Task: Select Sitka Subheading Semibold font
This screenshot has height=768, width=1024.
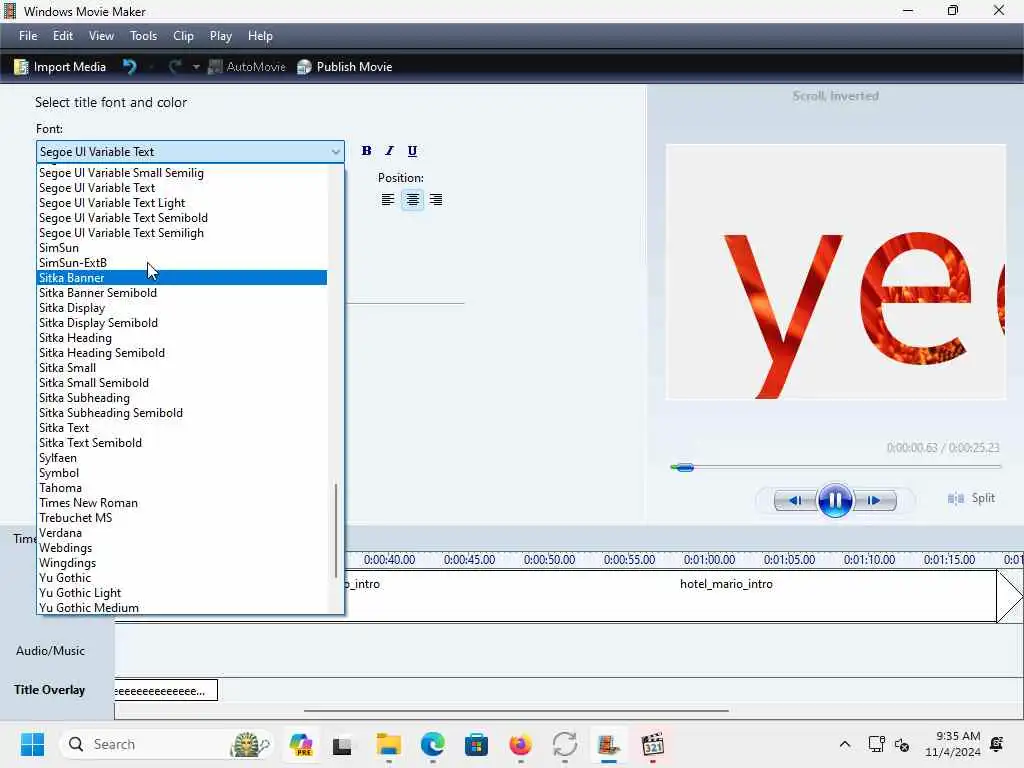Action: coord(182,413)
